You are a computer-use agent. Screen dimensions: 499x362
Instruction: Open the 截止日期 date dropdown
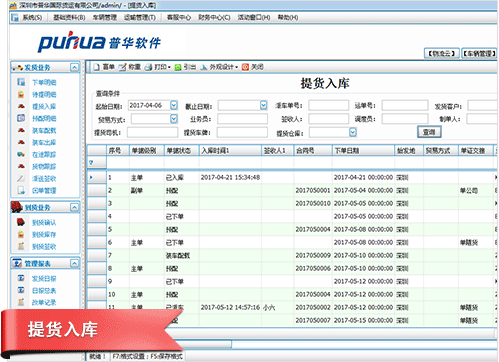click(x=263, y=105)
